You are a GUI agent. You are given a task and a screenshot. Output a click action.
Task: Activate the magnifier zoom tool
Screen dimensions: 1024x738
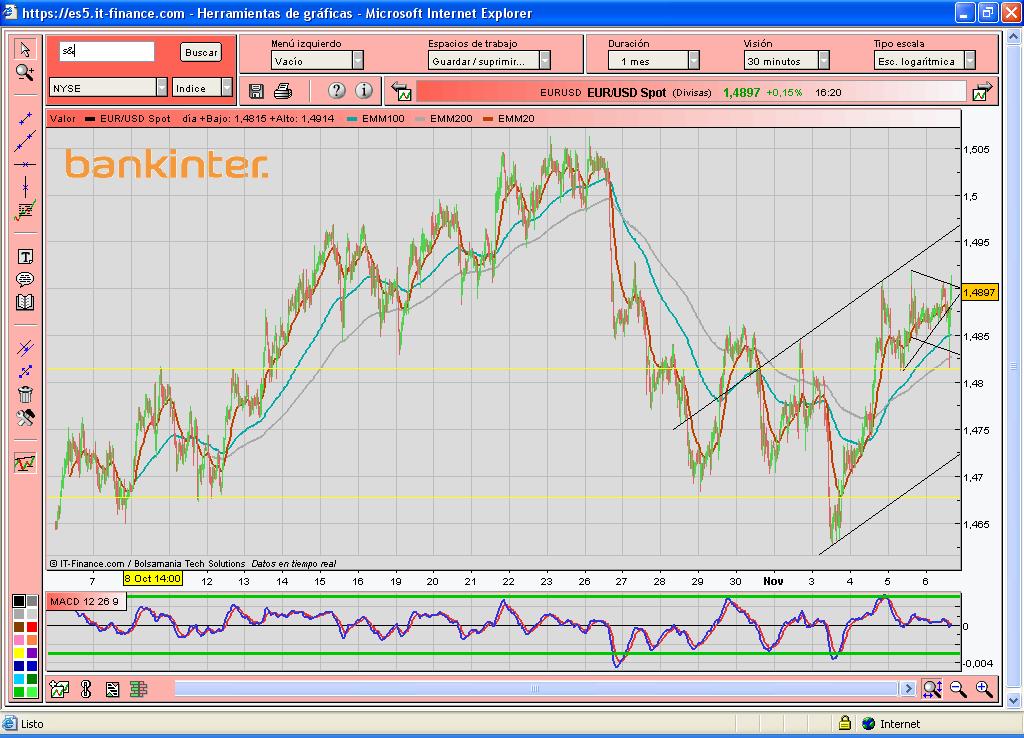25,72
